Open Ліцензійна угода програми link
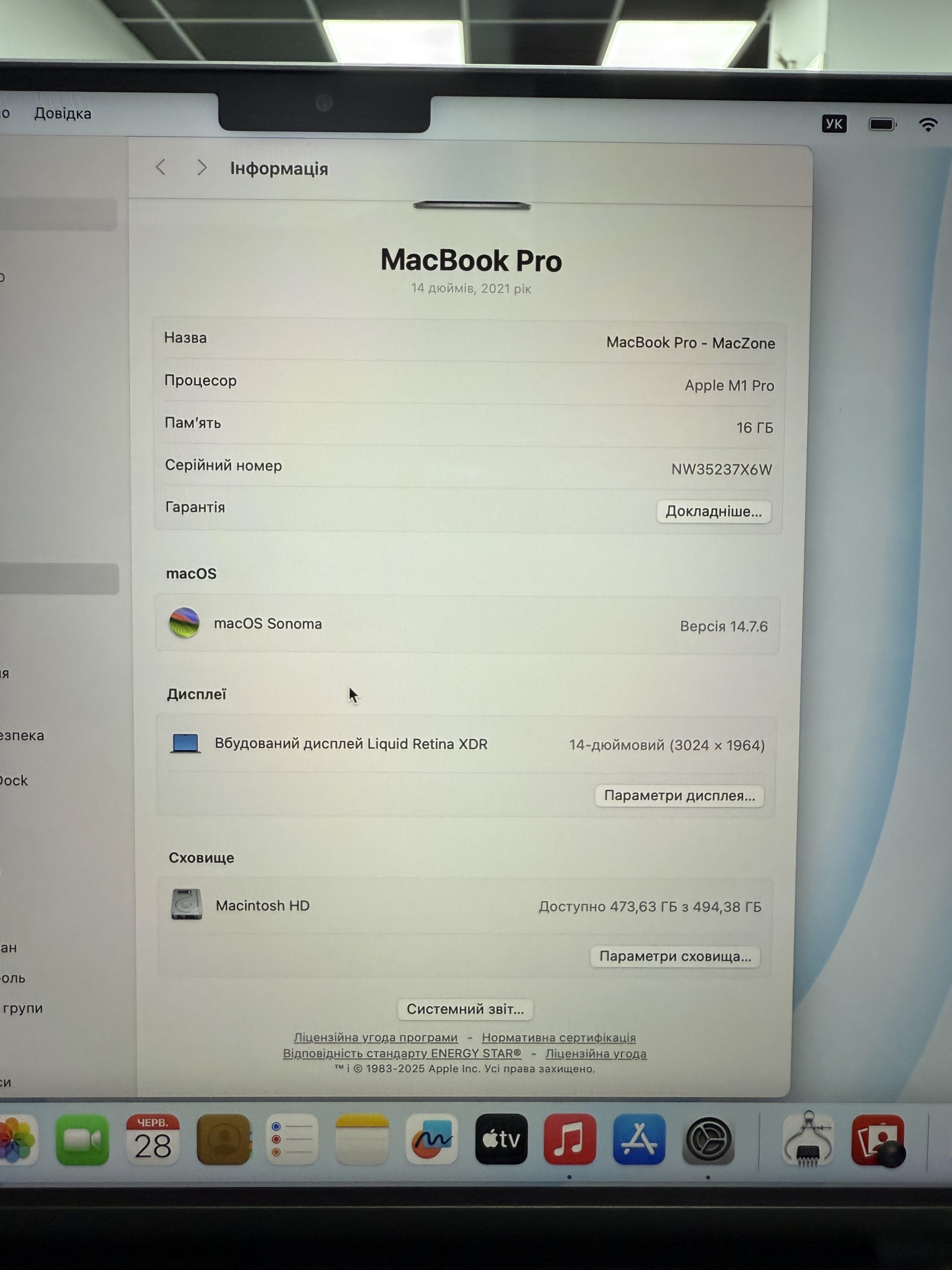 click(376, 1037)
